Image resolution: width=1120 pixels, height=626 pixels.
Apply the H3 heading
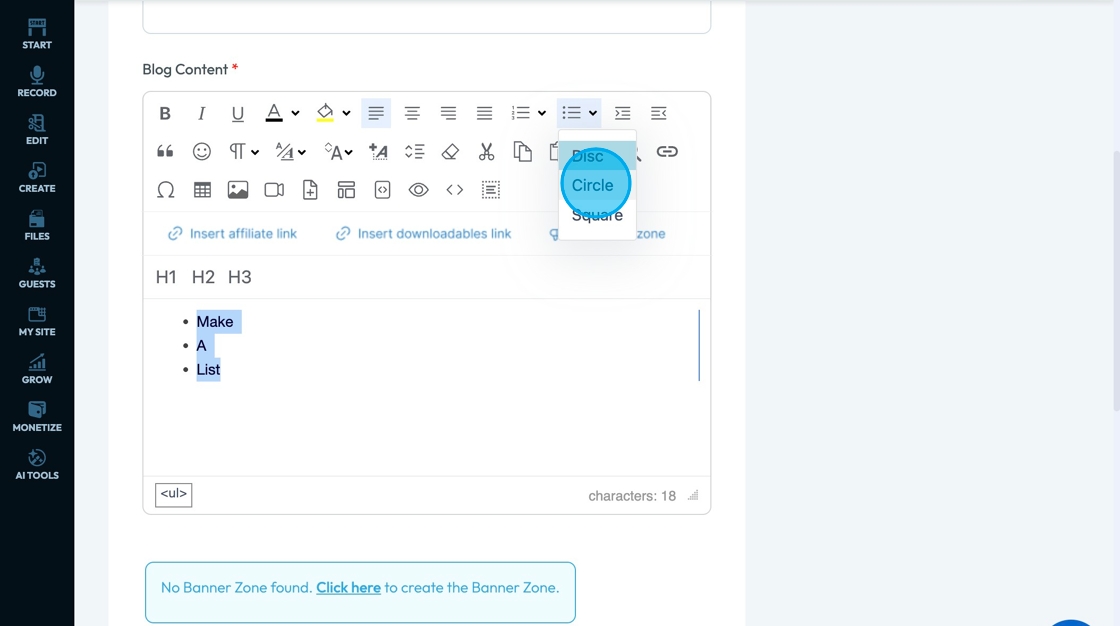click(239, 277)
